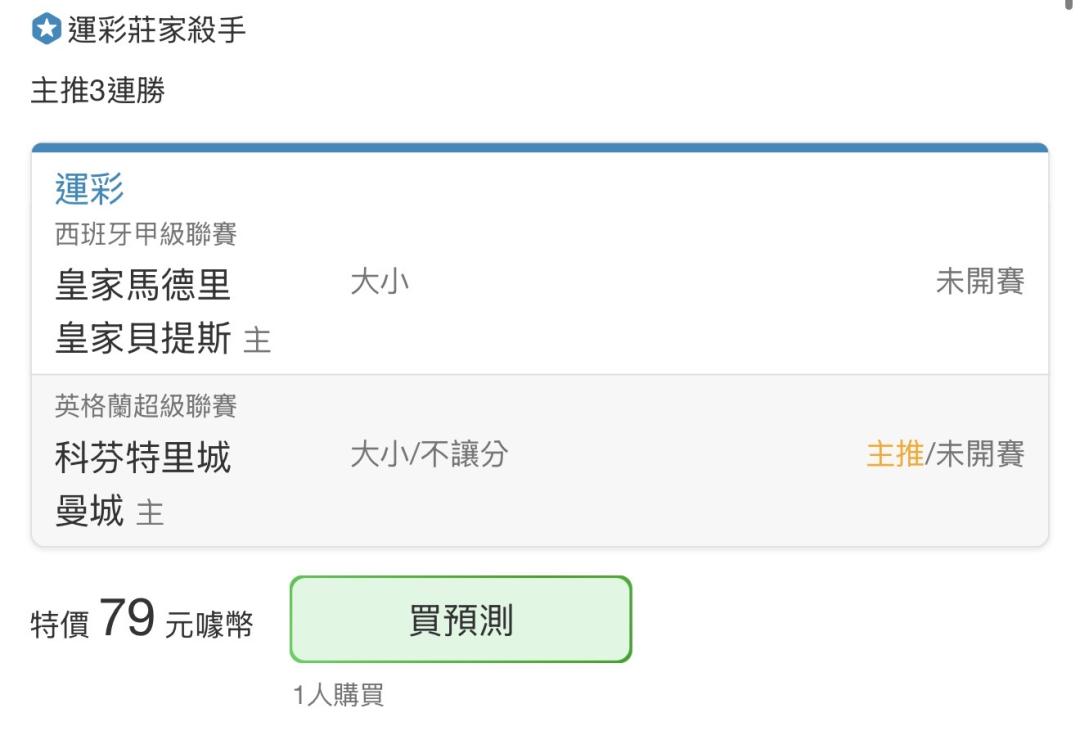
Task: Click the 科芬特里城 team name
Action: point(143,458)
